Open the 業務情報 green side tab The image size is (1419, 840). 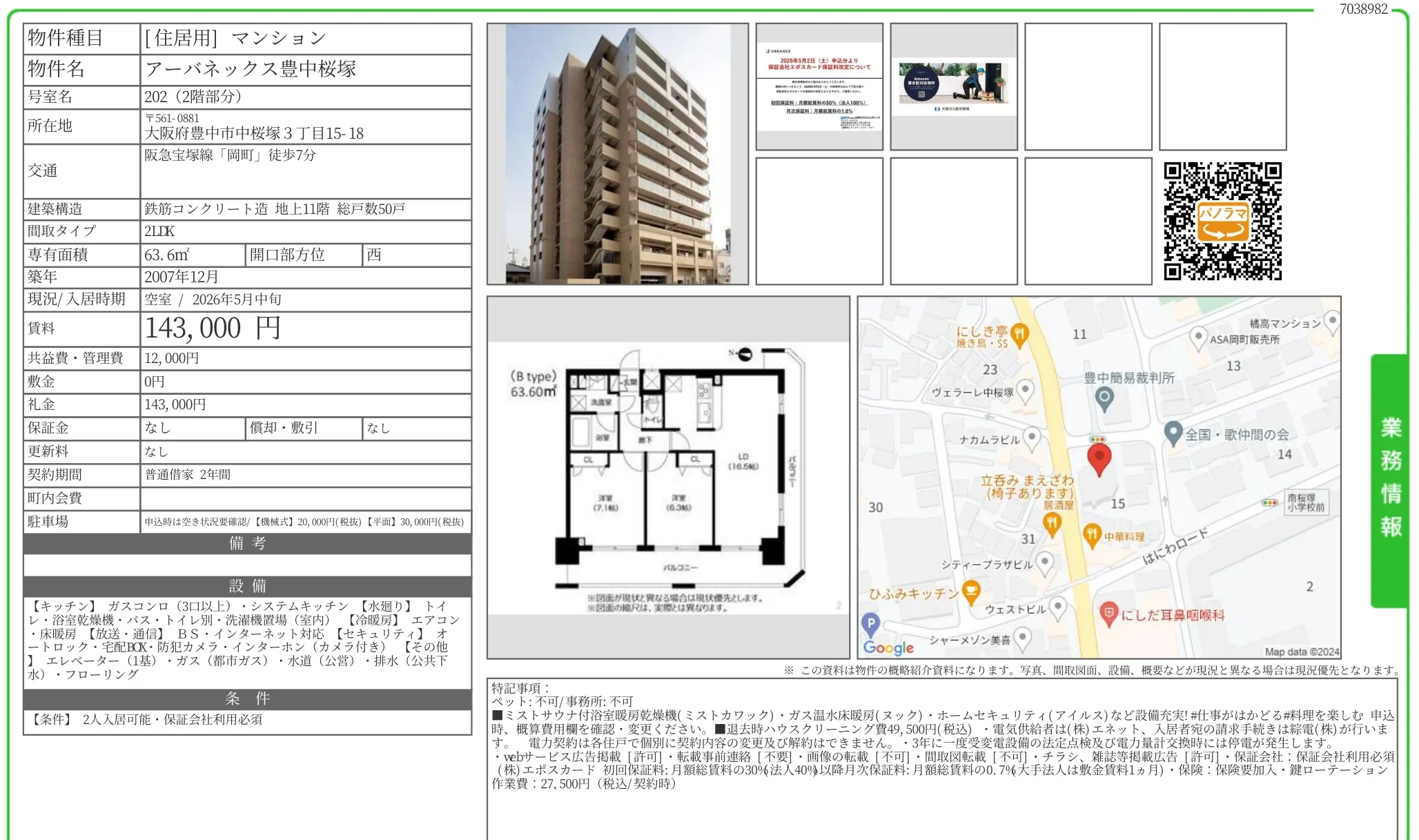pos(1390,480)
